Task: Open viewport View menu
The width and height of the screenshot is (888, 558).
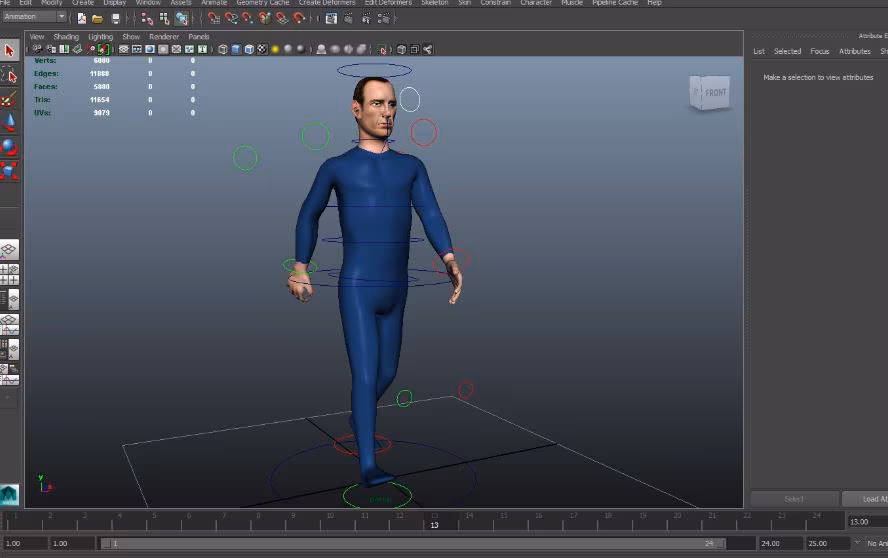Action: click(x=37, y=36)
